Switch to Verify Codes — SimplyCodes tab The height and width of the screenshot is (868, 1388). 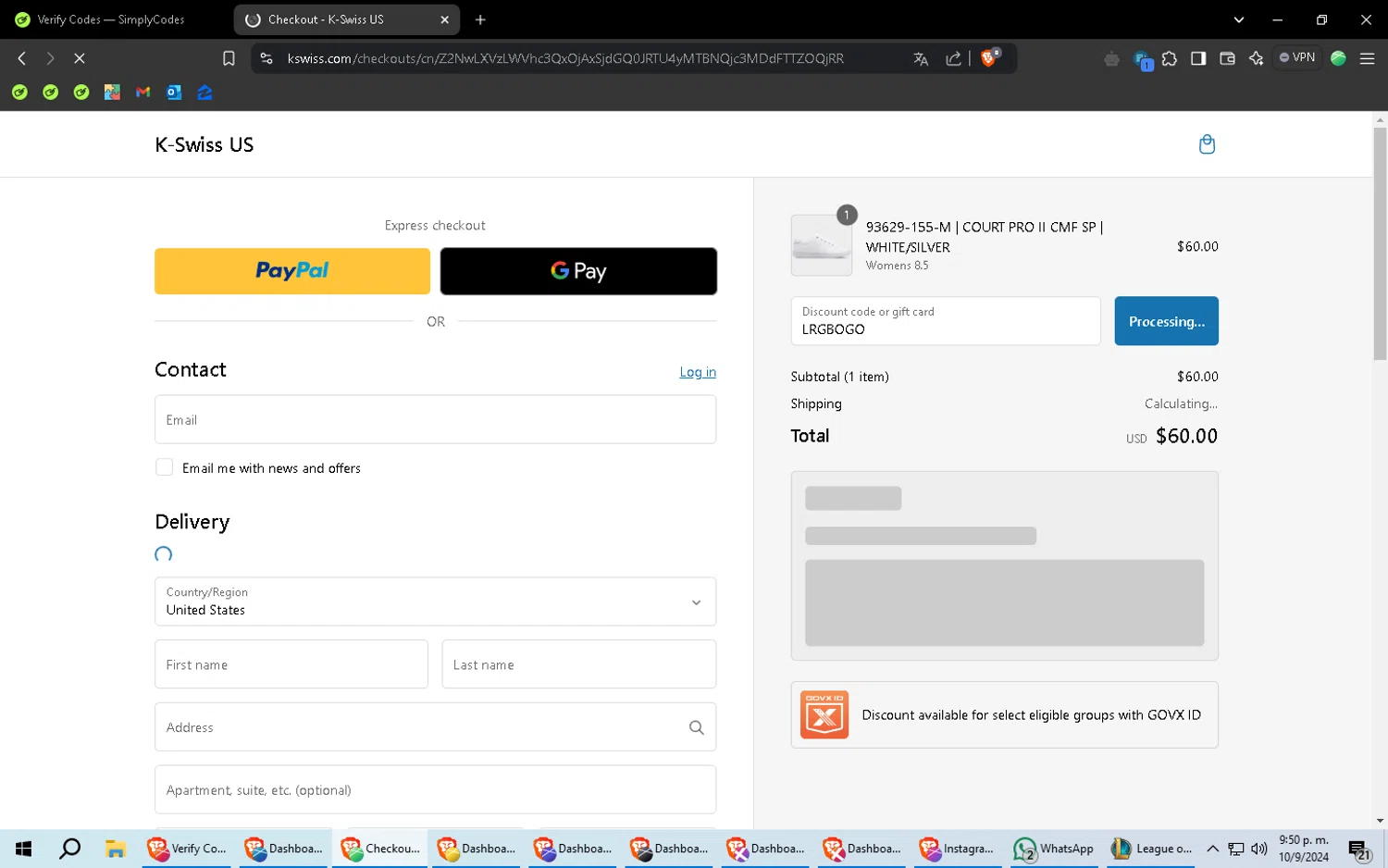click(x=113, y=19)
